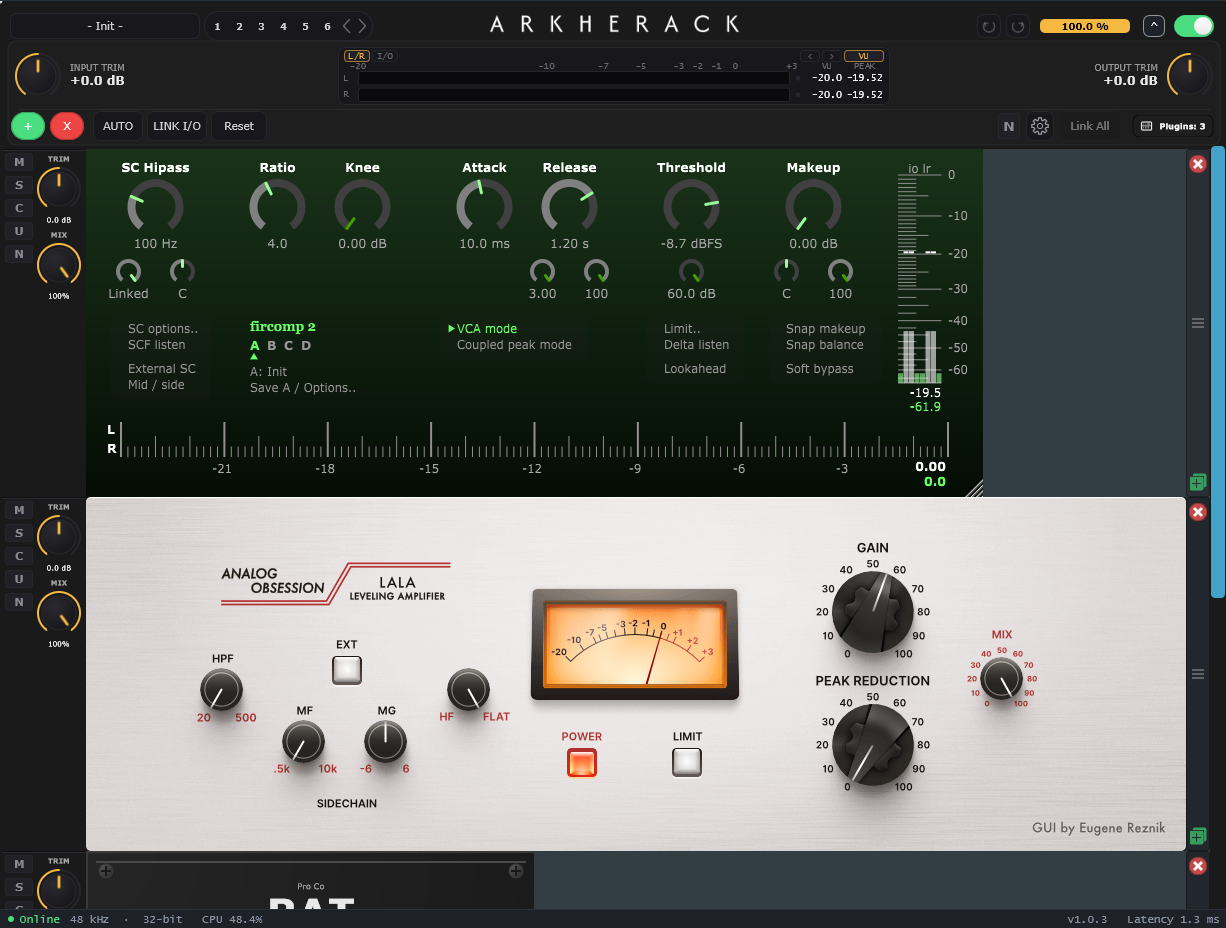The width and height of the screenshot is (1226, 928).
Task: Open Save A / Options menu
Action: pos(303,388)
